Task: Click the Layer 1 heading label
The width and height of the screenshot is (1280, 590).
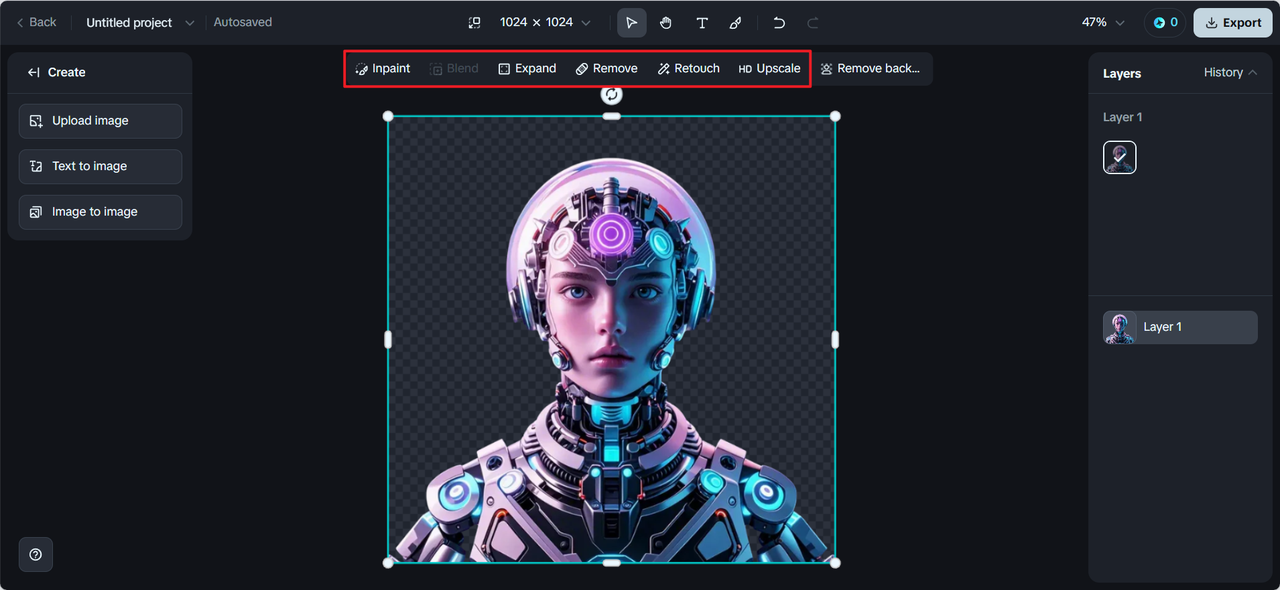Action: click(1122, 117)
